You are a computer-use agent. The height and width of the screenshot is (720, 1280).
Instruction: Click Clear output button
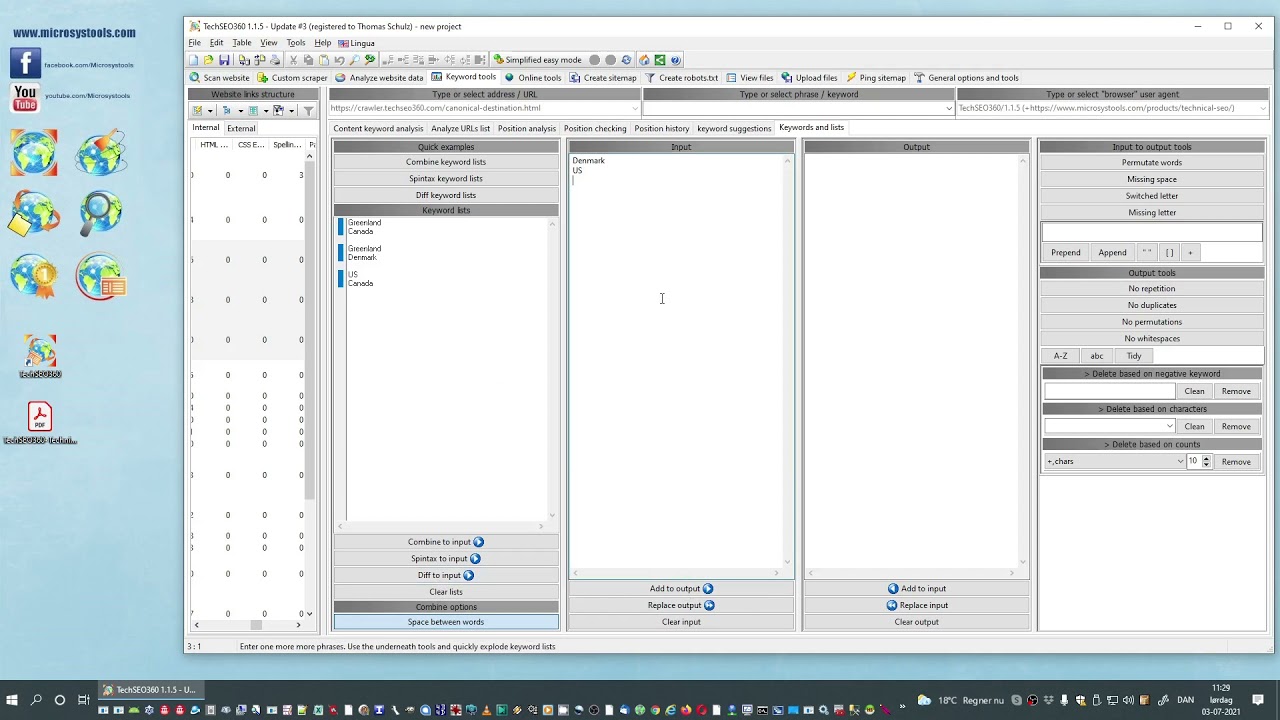pyautogui.click(x=916, y=622)
